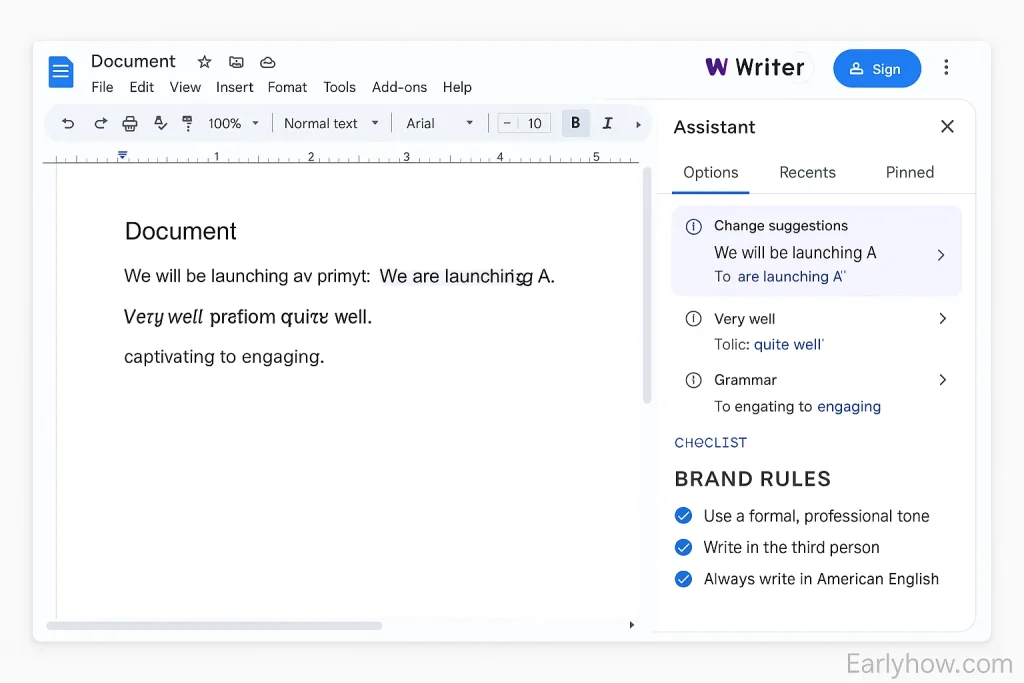
Task: Toggle 'Always write in American English' check
Action: click(683, 579)
